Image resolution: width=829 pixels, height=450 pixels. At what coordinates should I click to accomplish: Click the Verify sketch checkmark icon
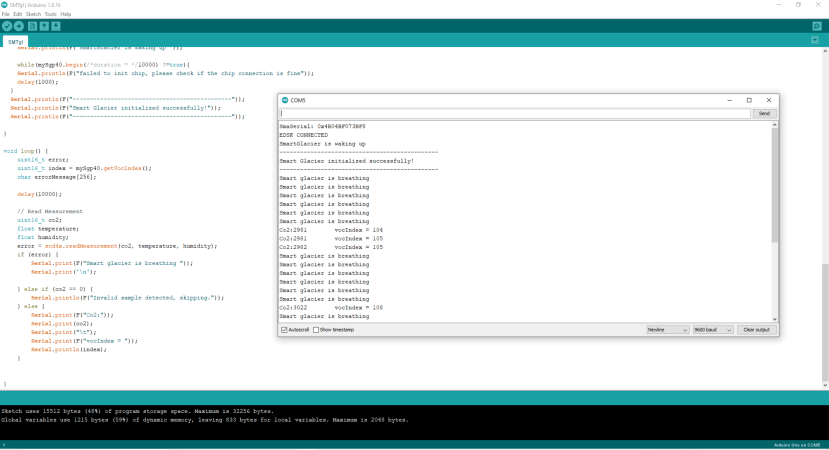(7, 26)
